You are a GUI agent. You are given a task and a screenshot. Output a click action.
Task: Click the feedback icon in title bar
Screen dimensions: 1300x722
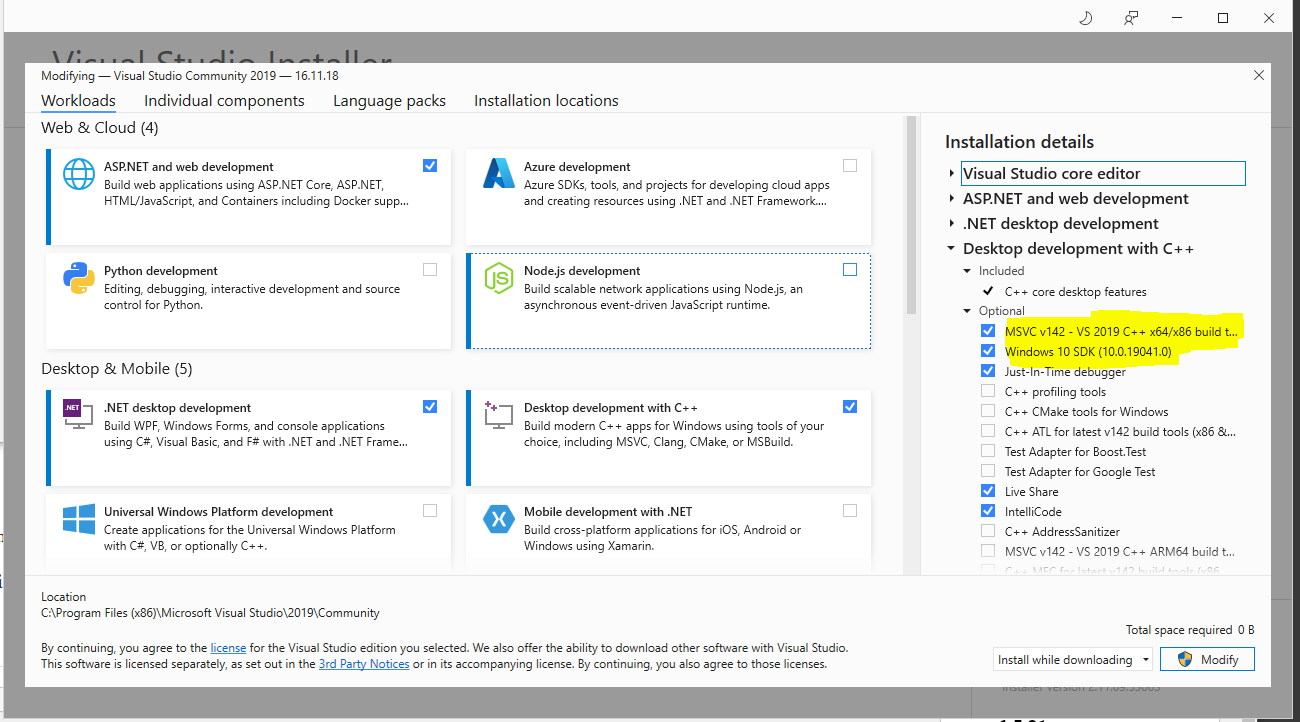1131,18
